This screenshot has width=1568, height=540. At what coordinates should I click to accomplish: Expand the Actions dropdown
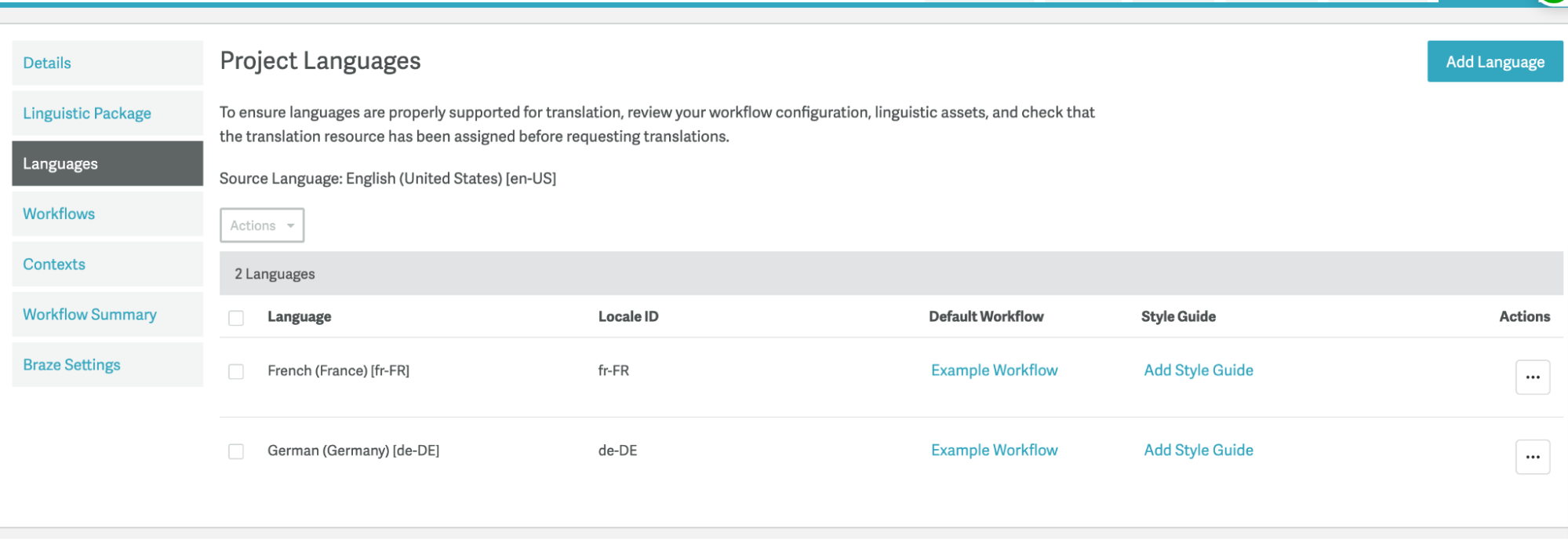click(x=262, y=225)
